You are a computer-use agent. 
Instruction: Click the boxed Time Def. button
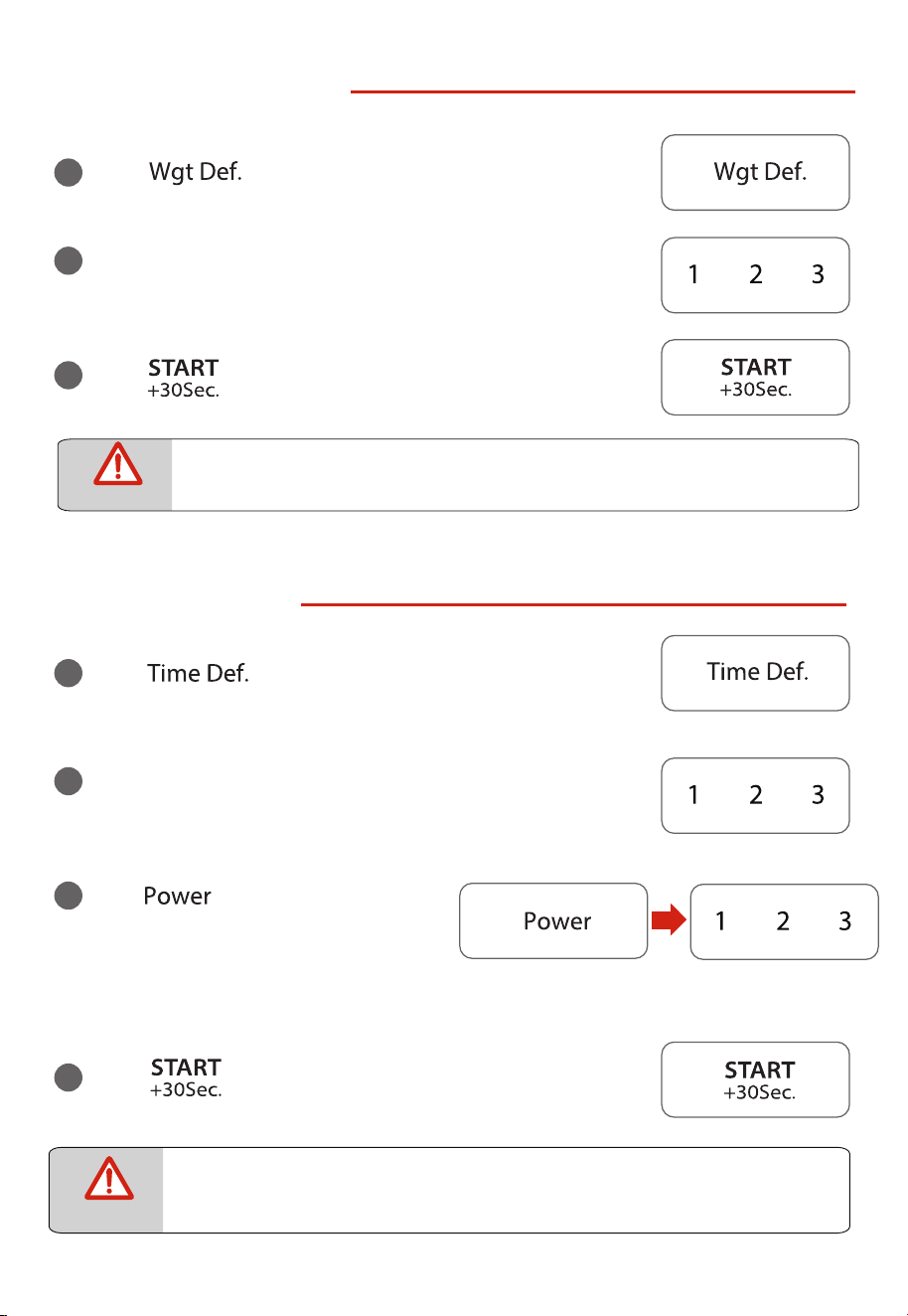[x=755, y=673]
